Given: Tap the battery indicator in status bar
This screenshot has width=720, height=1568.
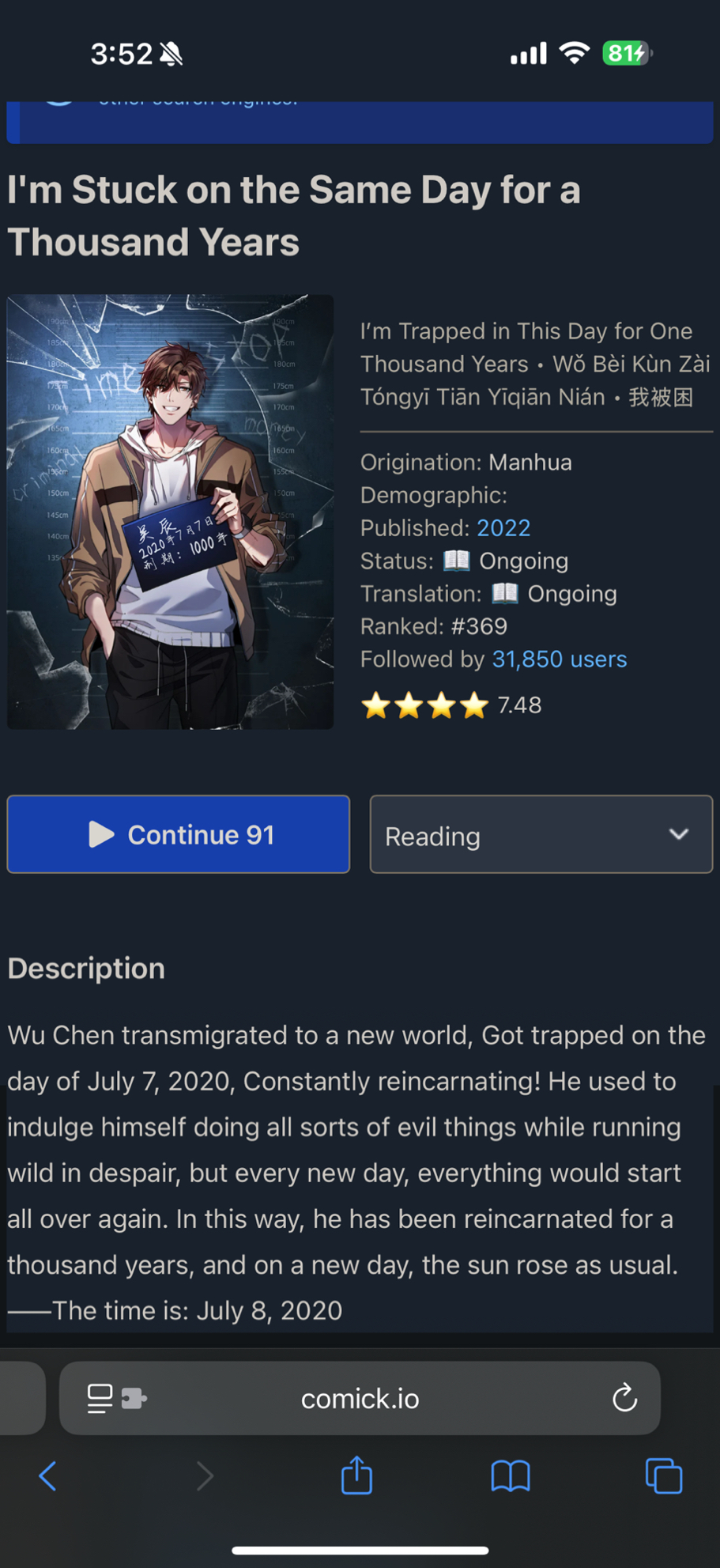Looking at the screenshot, I should (x=628, y=54).
